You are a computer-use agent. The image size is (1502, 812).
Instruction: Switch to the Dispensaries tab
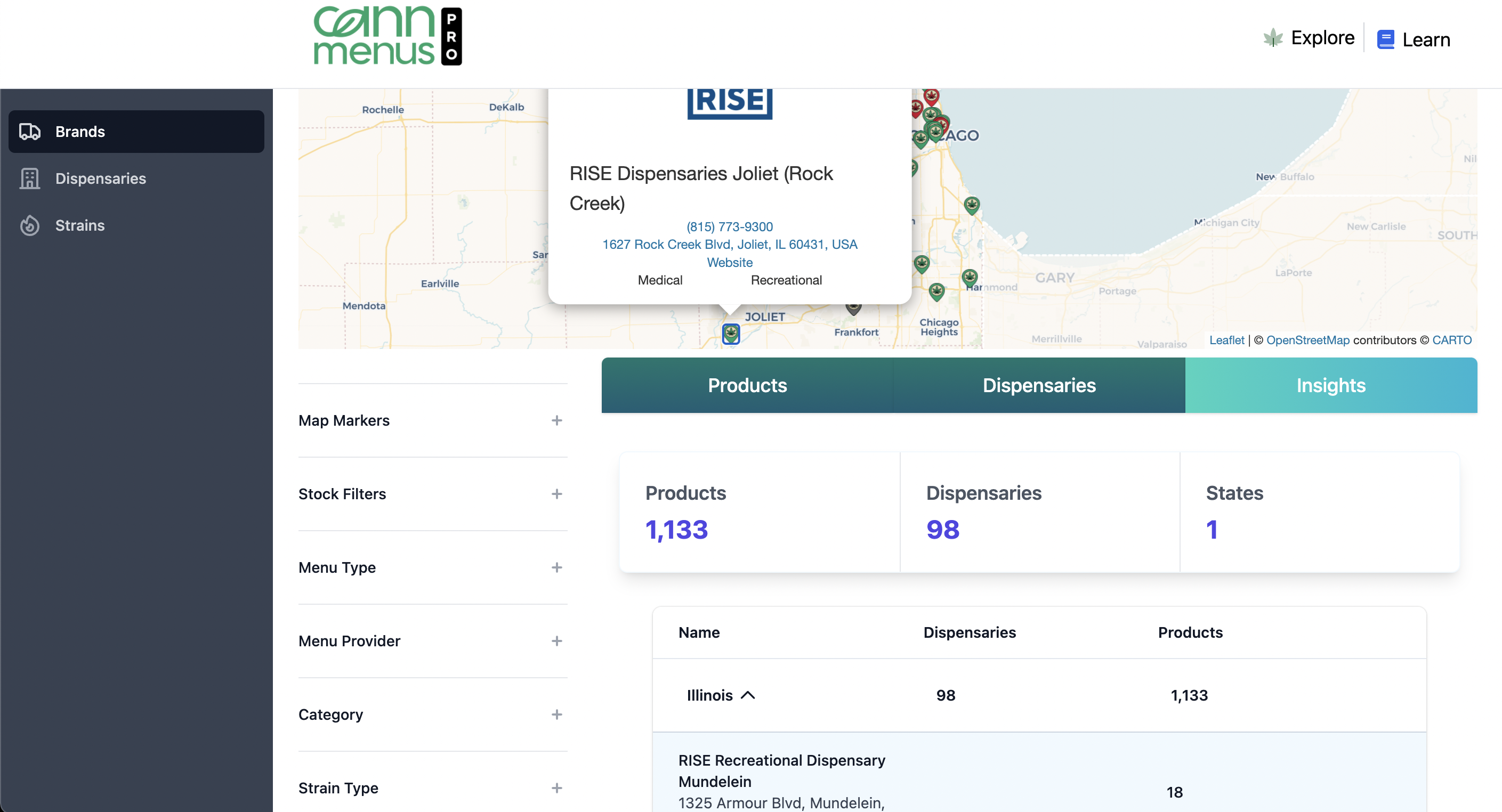pos(1039,385)
